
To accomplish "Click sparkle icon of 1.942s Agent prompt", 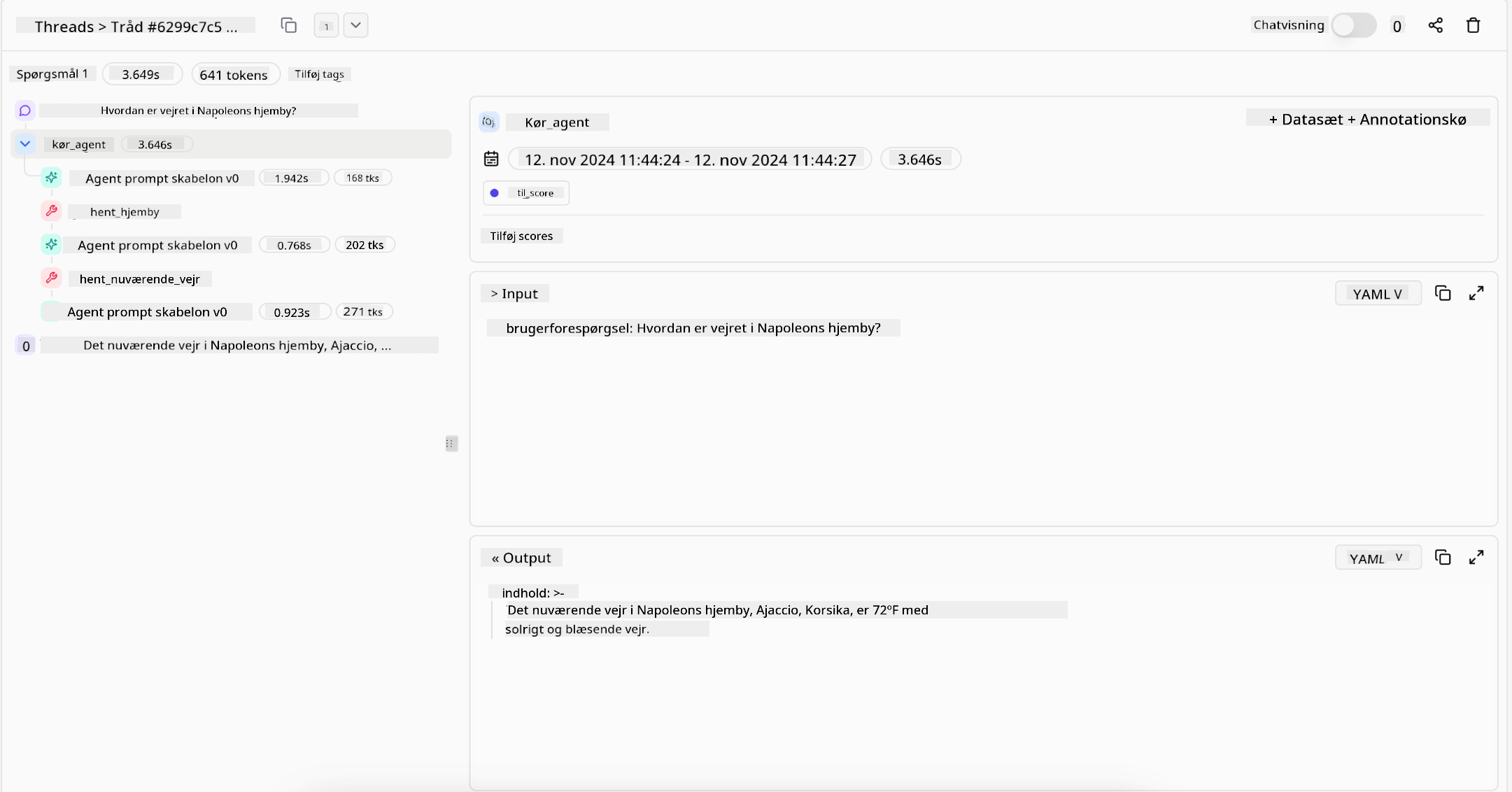I will click(51, 178).
